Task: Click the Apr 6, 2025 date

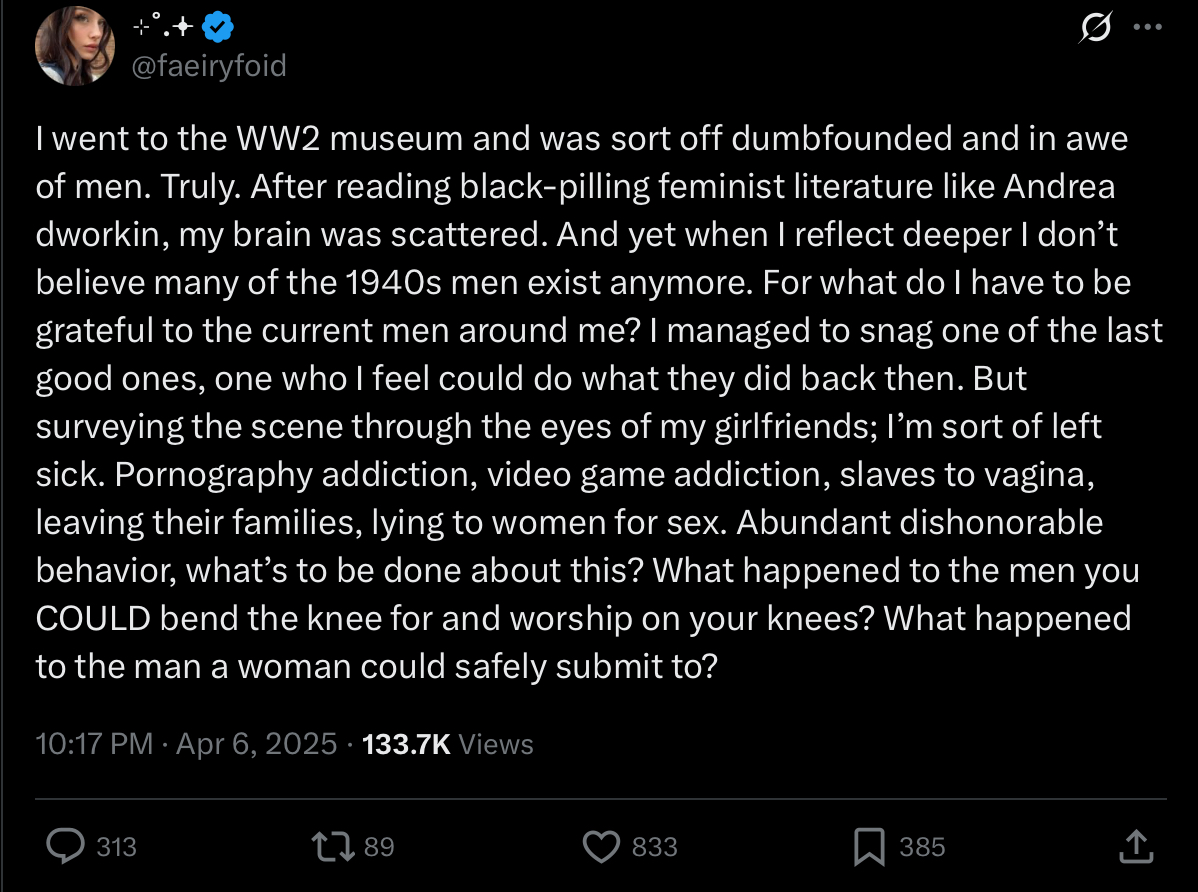Action: [256, 744]
